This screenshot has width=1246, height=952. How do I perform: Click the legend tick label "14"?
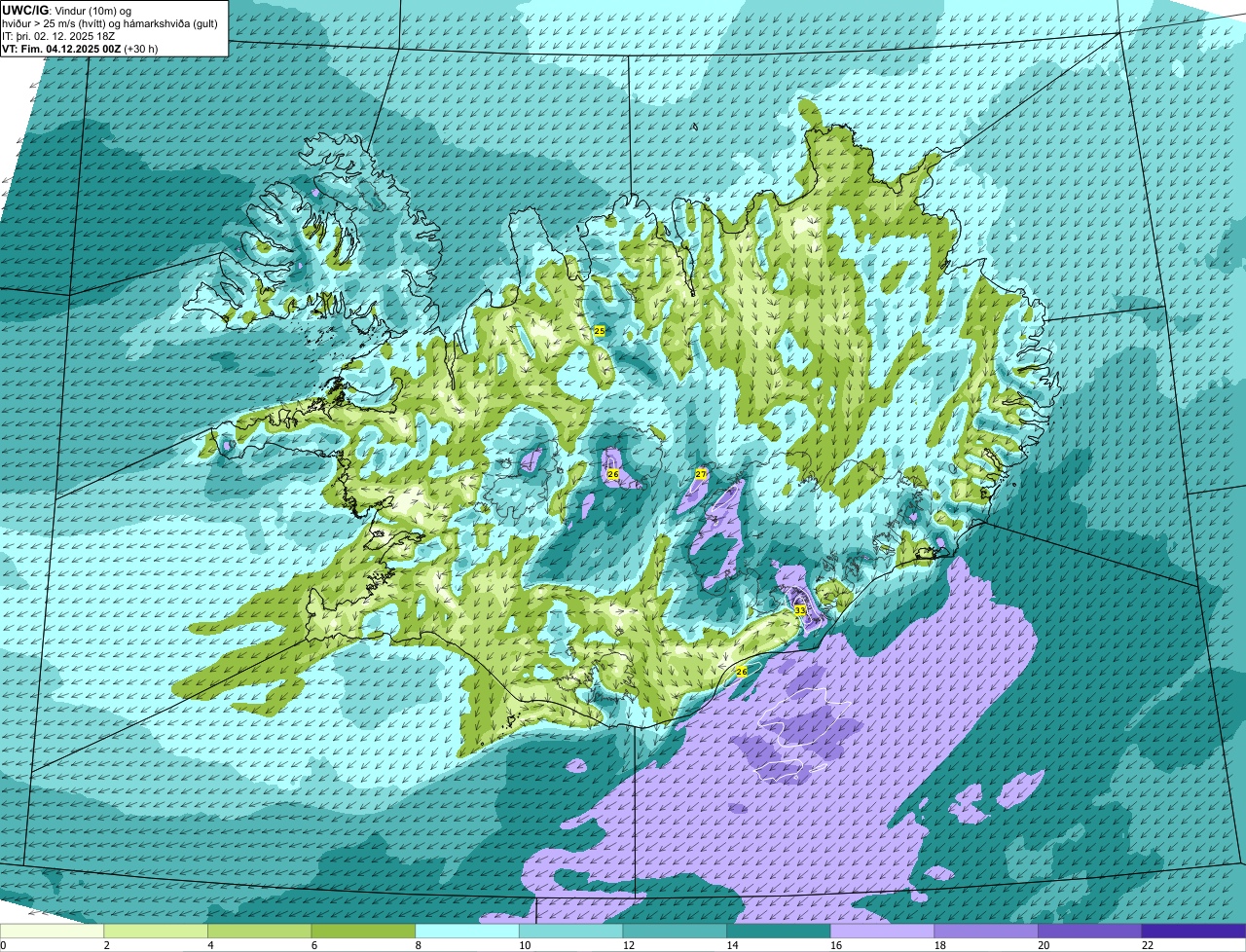732,945
